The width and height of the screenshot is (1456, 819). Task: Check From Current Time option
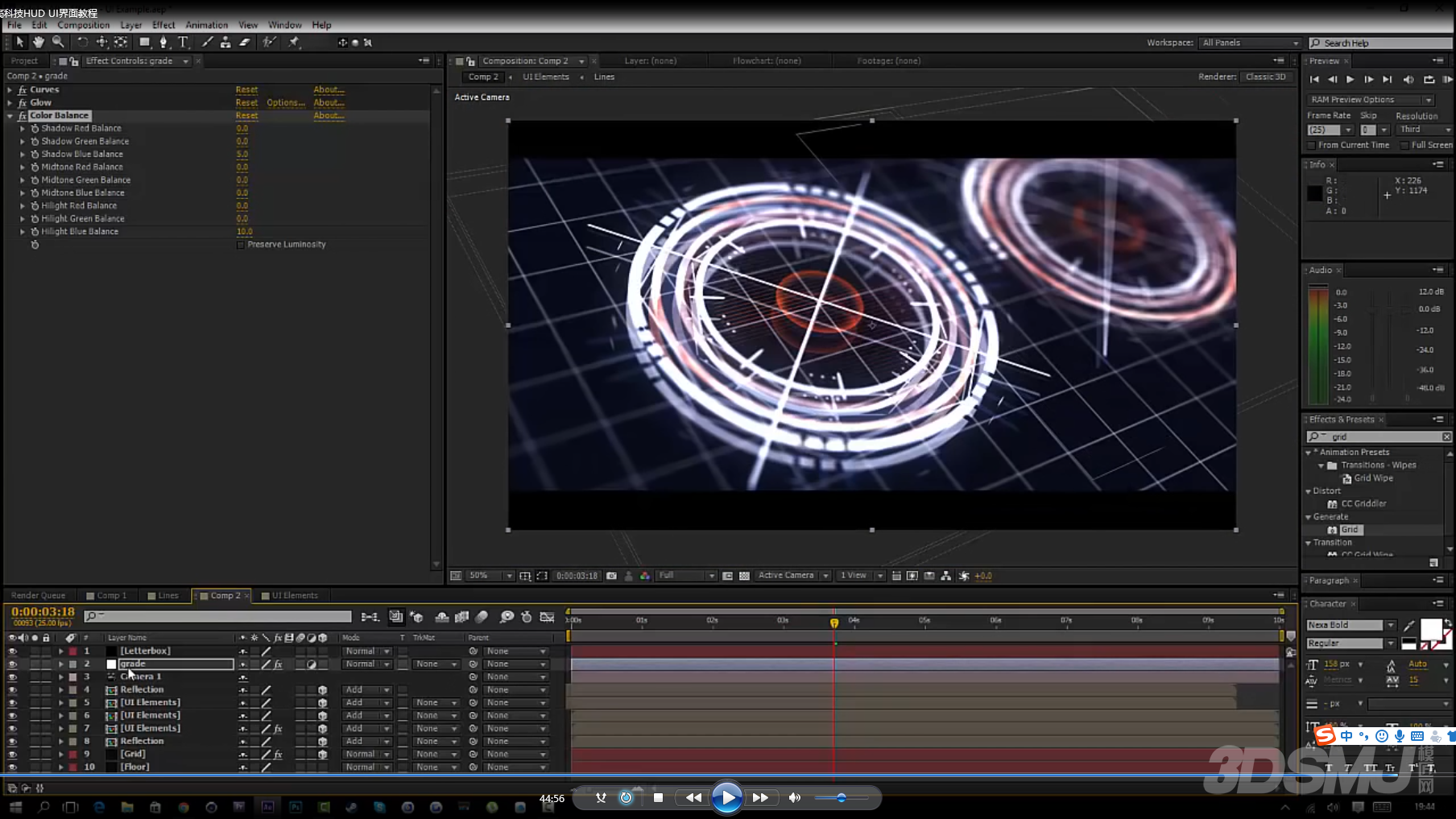(x=1312, y=146)
